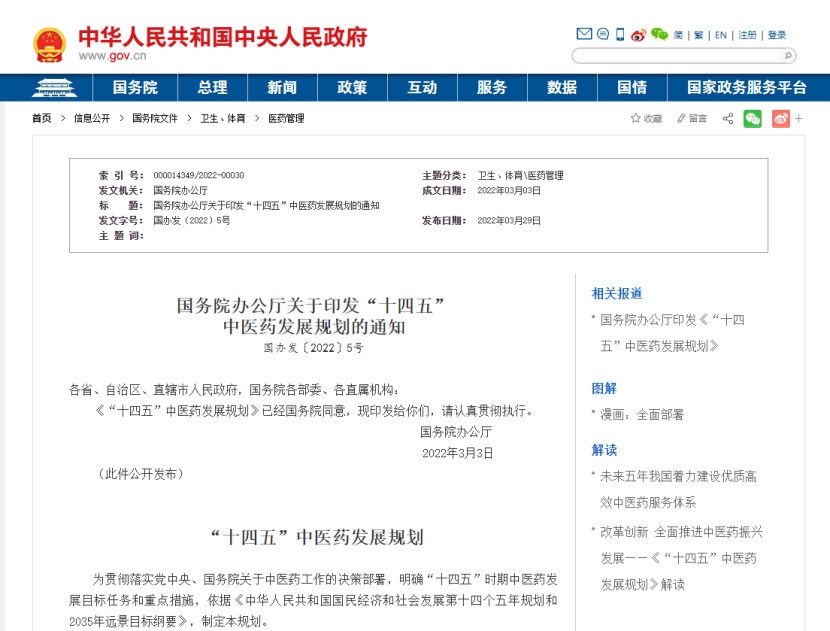Click the 登录 login link
This screenshot has width=830, height=631.
coord(775,33)
